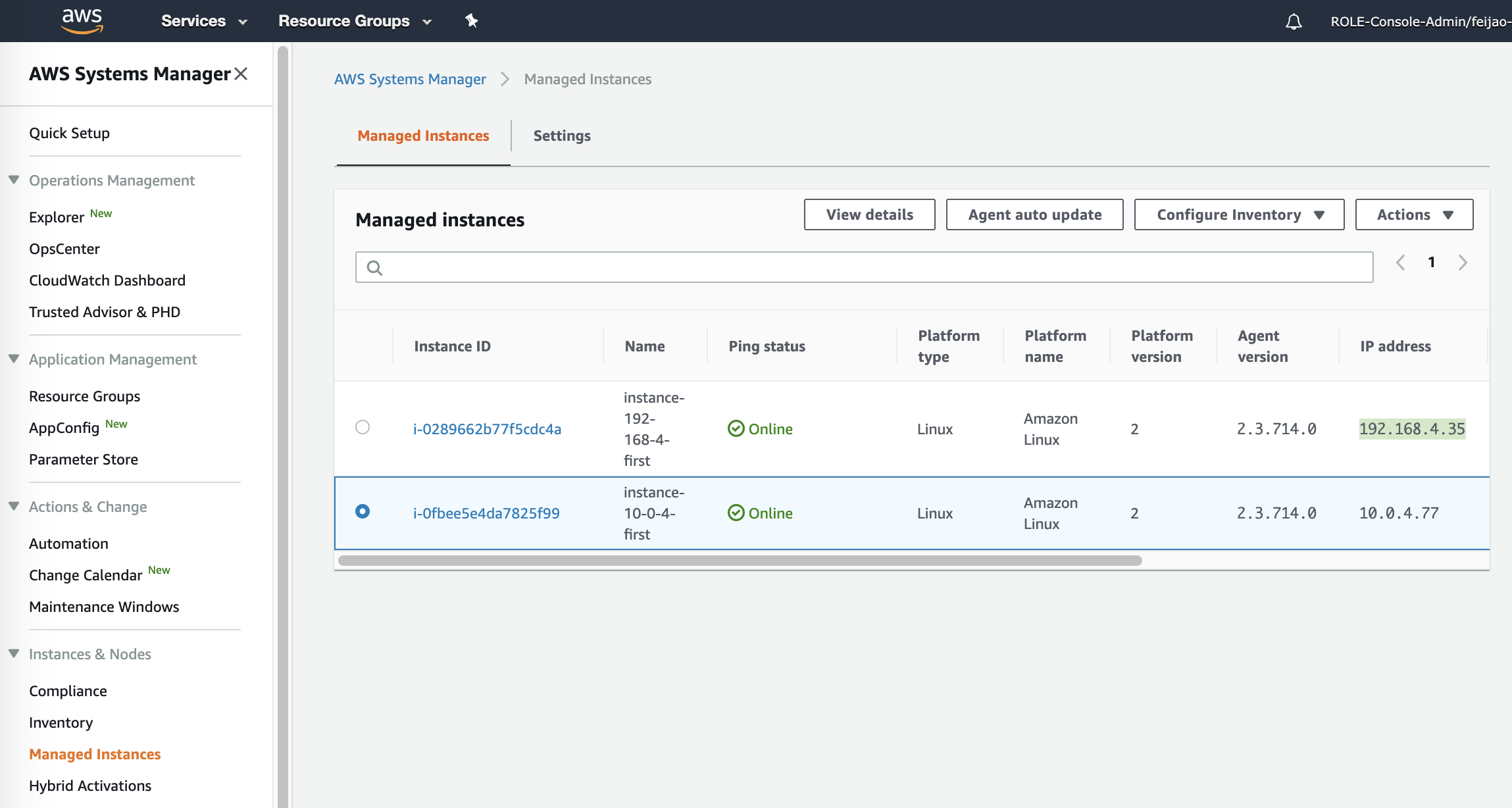Open Inventory in sidebar
Image resolution: width=1512 pixels, height=808 pixels.
click(61, 722)
